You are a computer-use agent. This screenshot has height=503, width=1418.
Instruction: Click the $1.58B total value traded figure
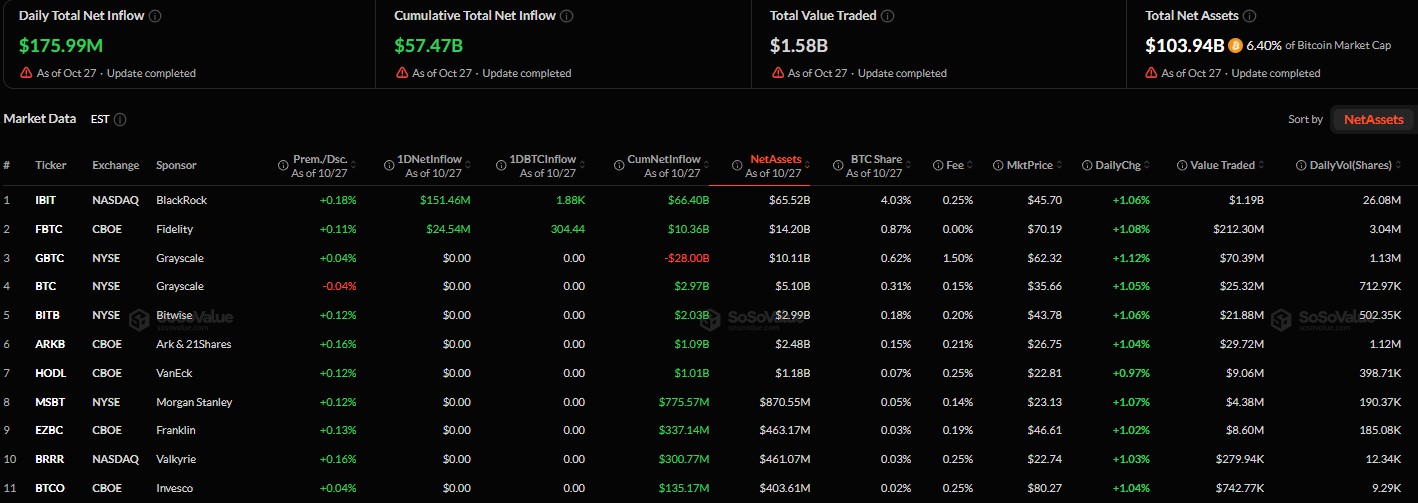(x=799, y=45)
